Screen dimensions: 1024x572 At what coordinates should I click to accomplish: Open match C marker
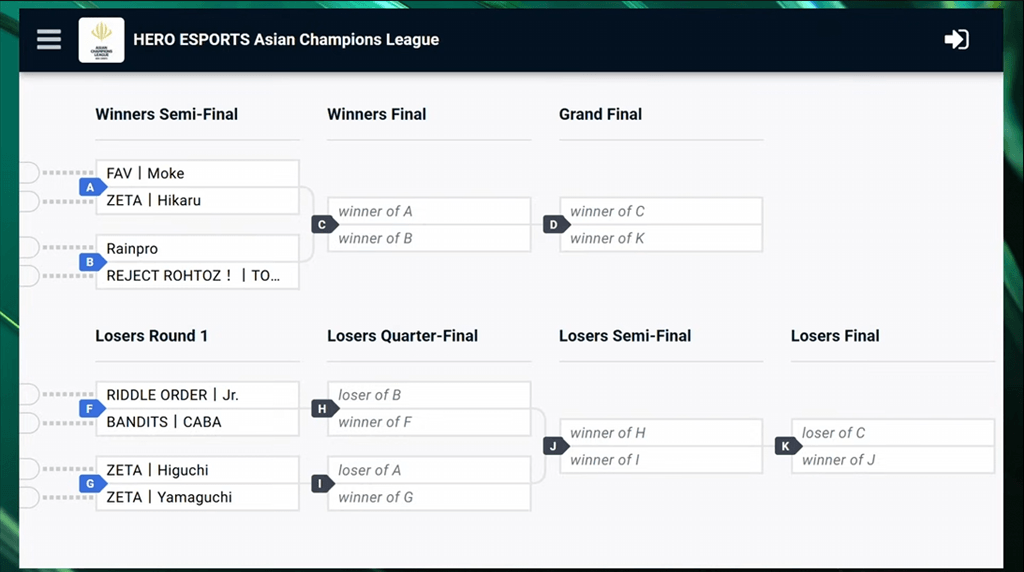click(x=324, y=225)
